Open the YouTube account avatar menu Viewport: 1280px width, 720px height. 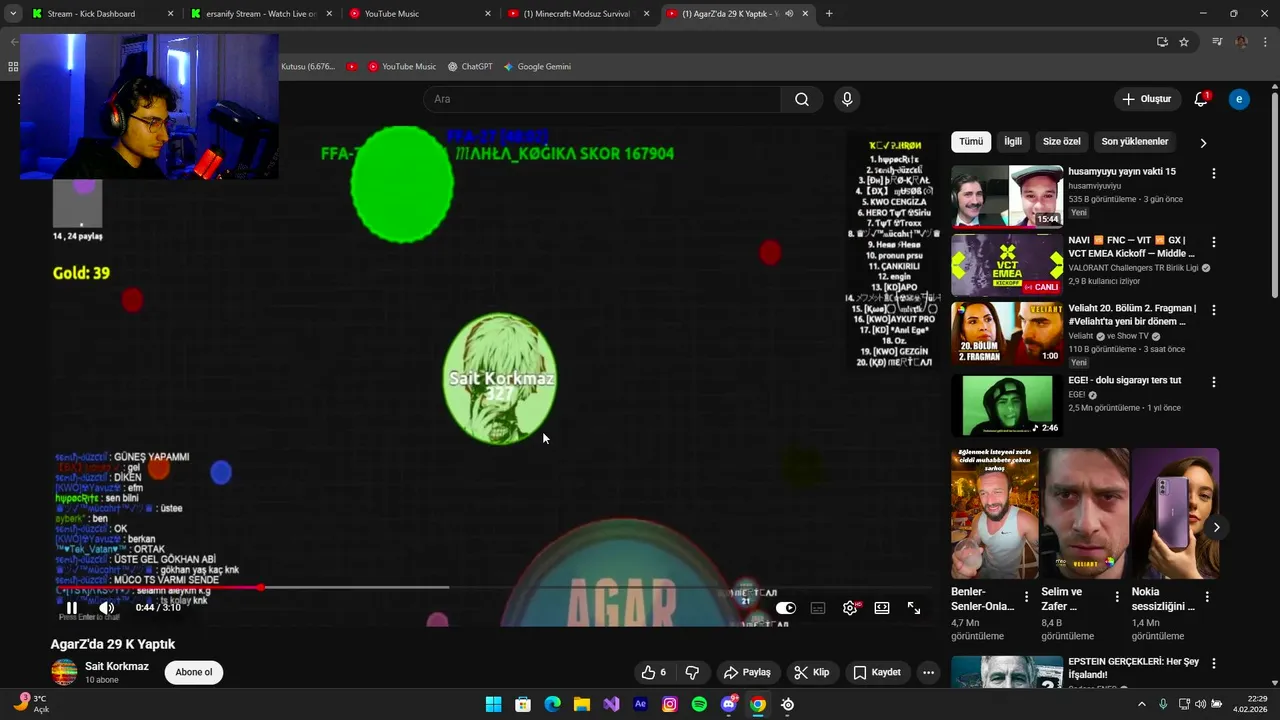click(1239, 99)
